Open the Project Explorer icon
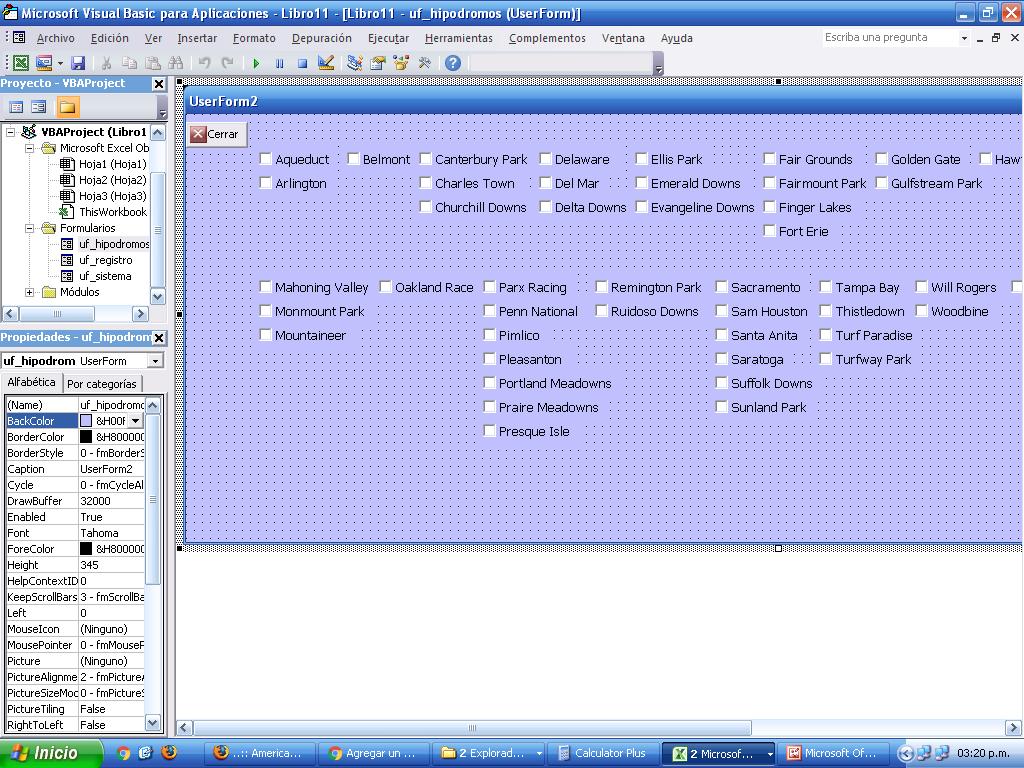The image size is (1024, 768). coord(355,63)
